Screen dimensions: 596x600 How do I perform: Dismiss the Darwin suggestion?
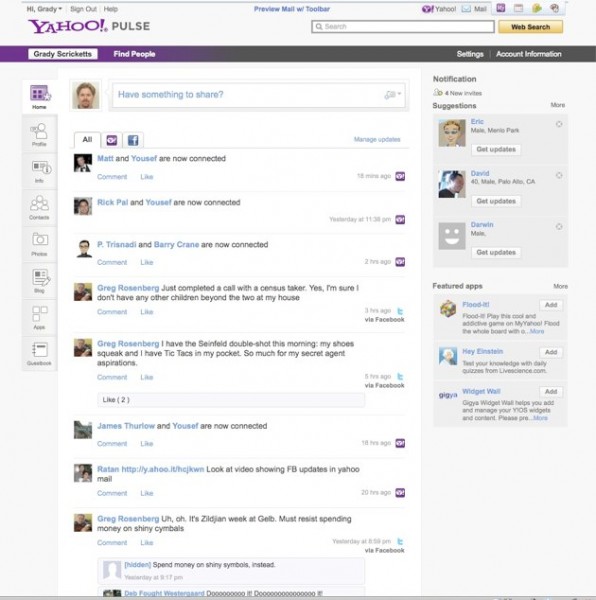point(559,227)
